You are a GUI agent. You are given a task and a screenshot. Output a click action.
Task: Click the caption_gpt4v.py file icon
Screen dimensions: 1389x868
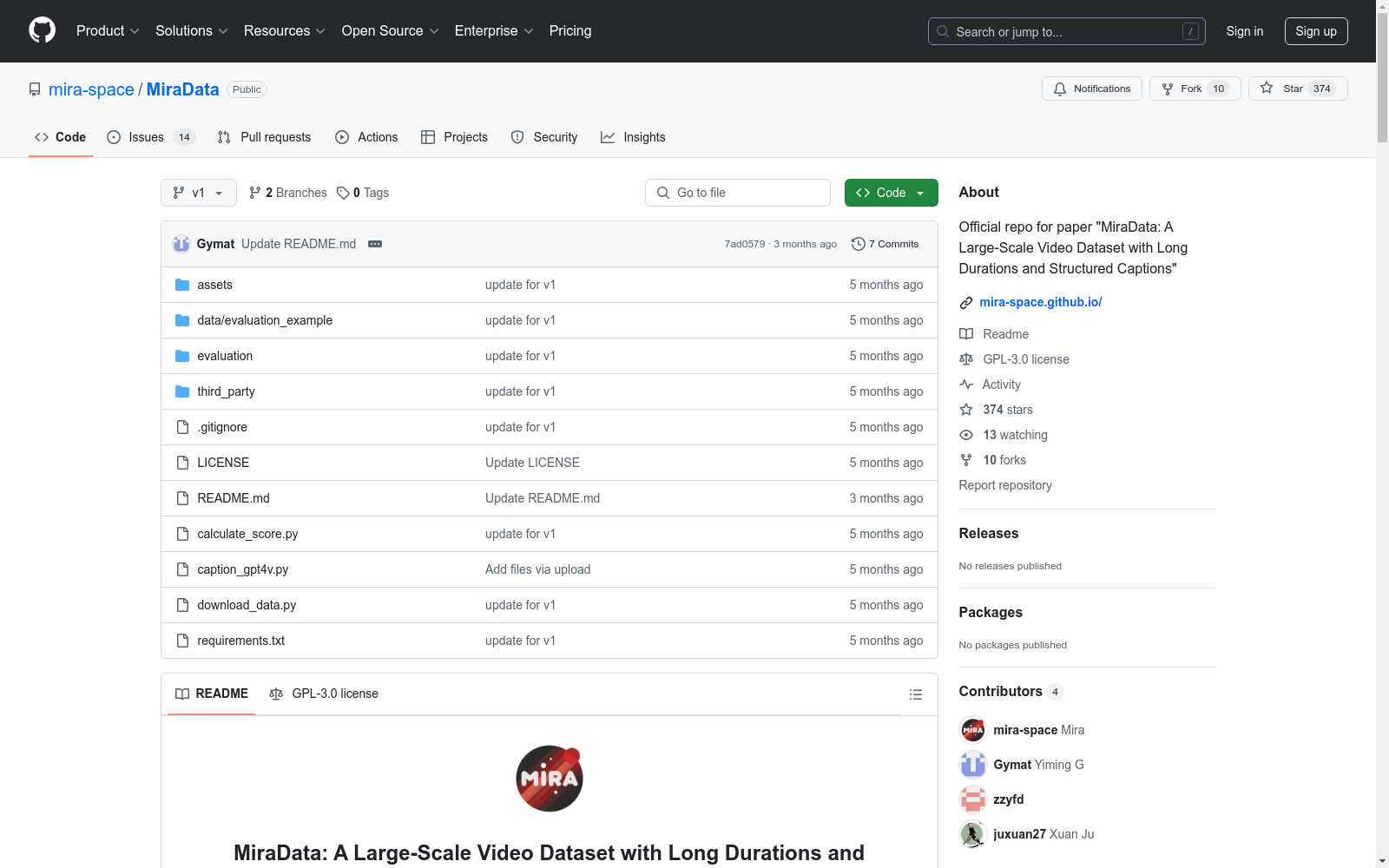(182, 569)
